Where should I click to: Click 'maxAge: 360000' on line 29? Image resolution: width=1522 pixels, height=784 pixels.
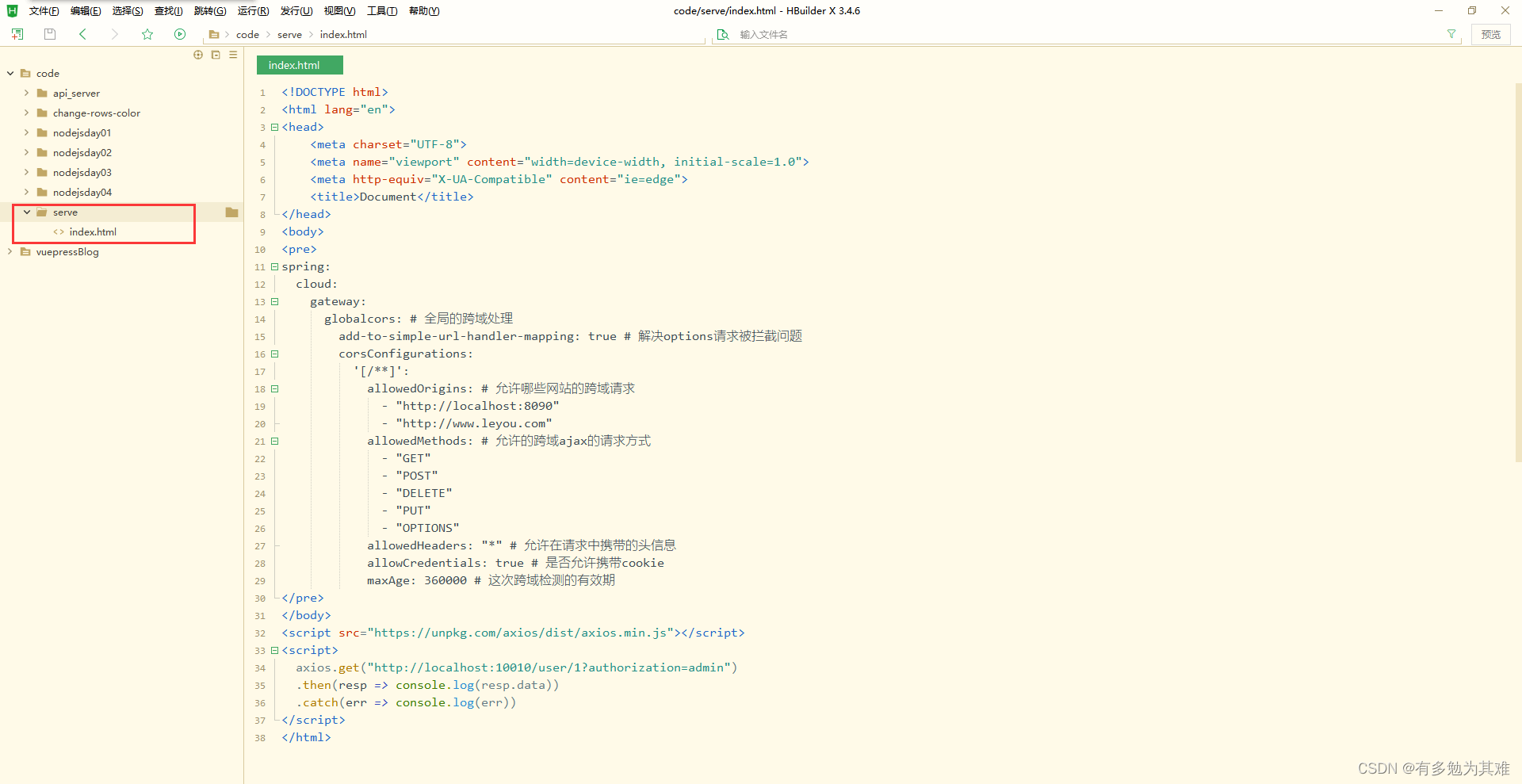(x=417, y=580)
